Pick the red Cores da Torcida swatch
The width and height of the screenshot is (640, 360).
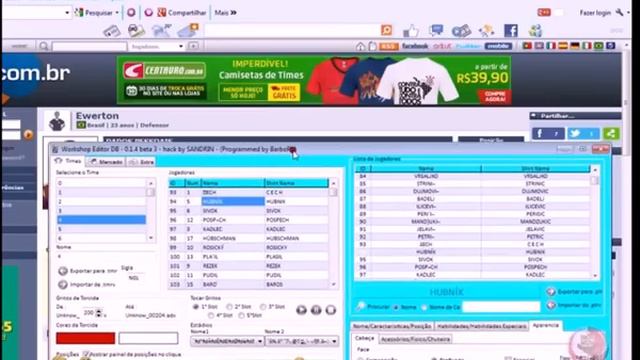(x=86, y=338)
